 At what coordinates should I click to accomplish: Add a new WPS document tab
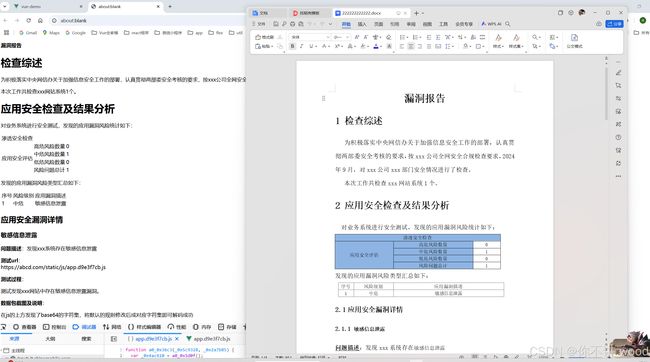click(x=417, y=13)
